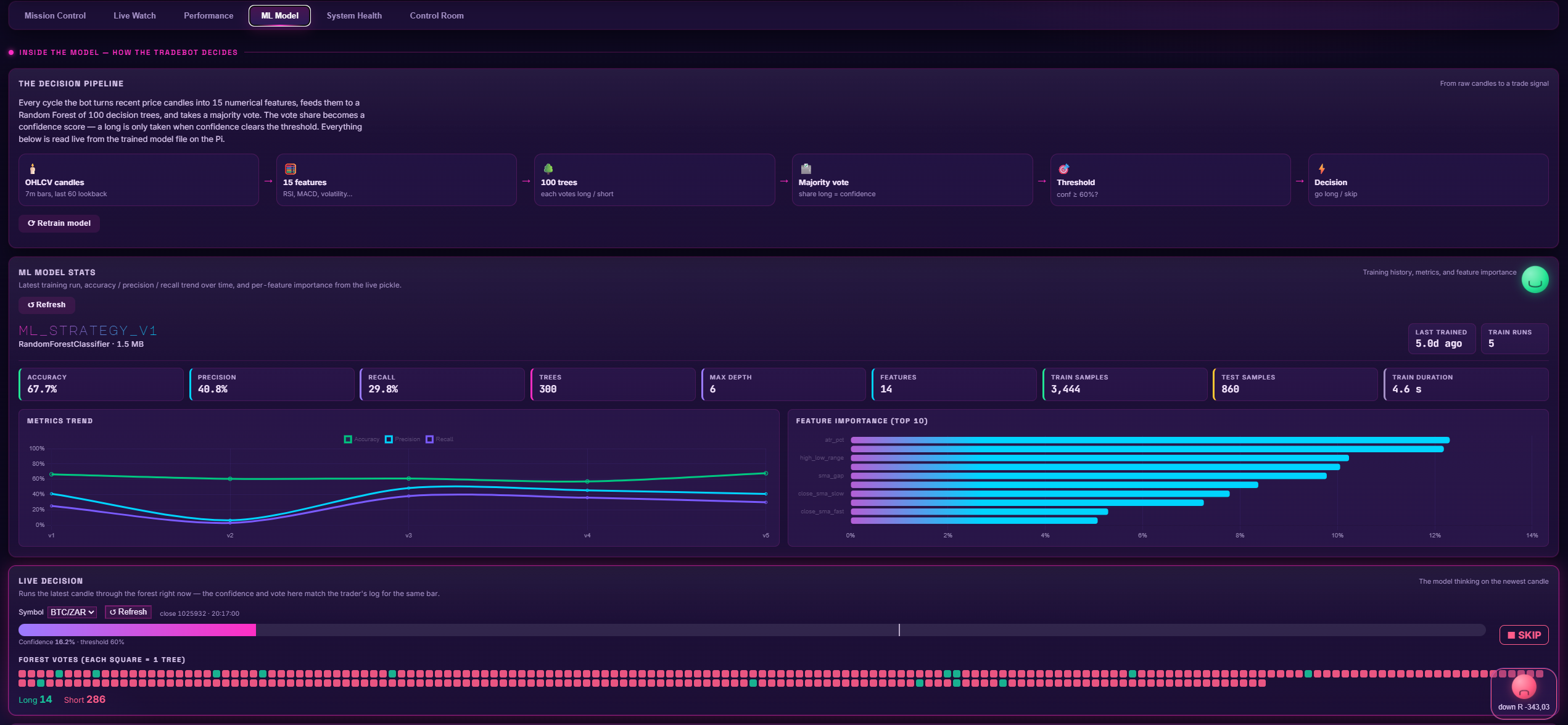Toggle the Precision legend entry in Metrics Trend
This screenshot has height=725, width=1568.
click(402, 439)
